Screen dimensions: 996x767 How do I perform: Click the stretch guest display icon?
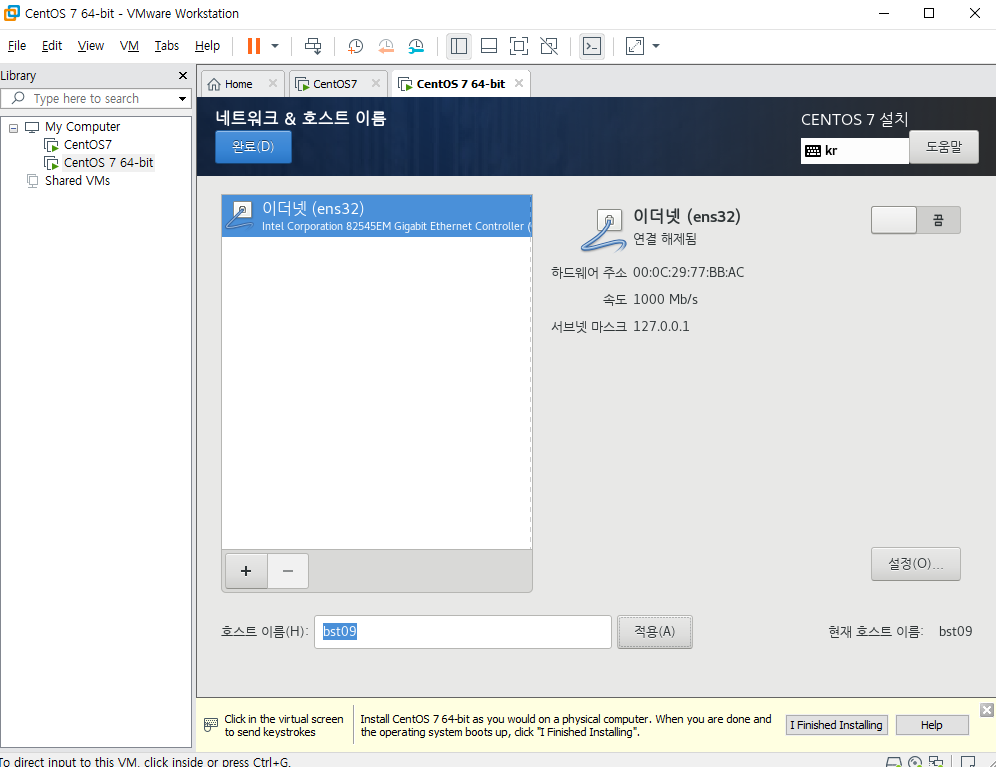[635, 46]
